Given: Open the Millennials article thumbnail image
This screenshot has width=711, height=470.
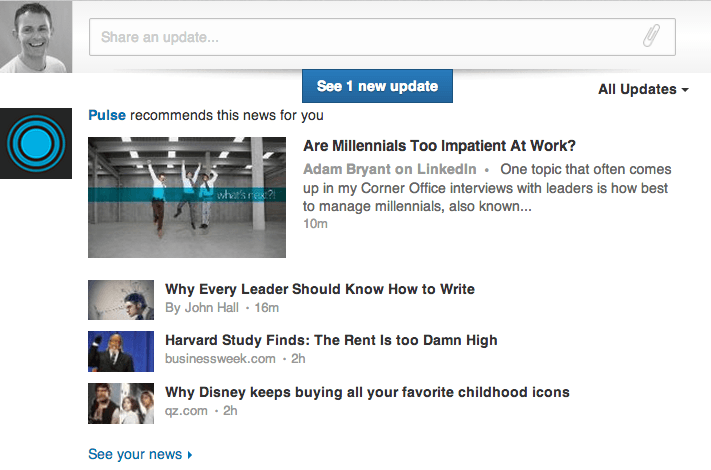Looking at the screenshot, I should (x=187, y=197).
